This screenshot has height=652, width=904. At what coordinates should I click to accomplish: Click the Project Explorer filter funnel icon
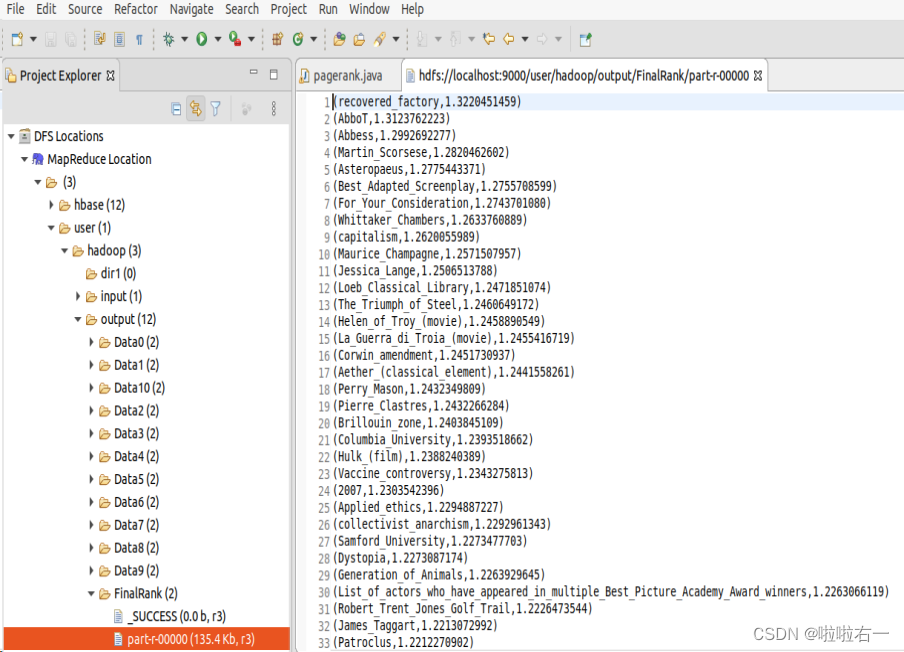tap(216, 108)
